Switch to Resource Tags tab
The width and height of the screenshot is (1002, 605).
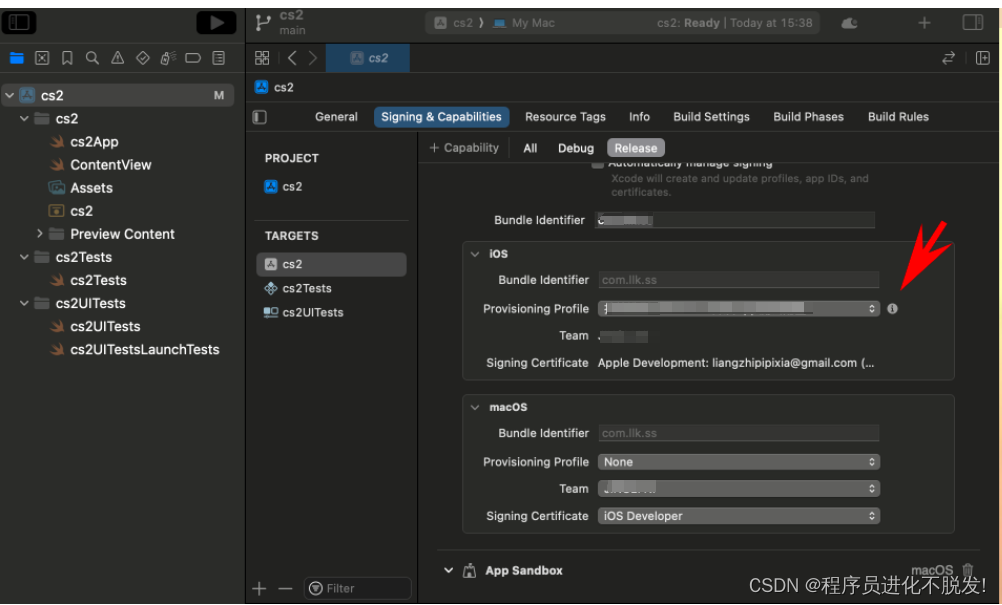tap(566, 117)
